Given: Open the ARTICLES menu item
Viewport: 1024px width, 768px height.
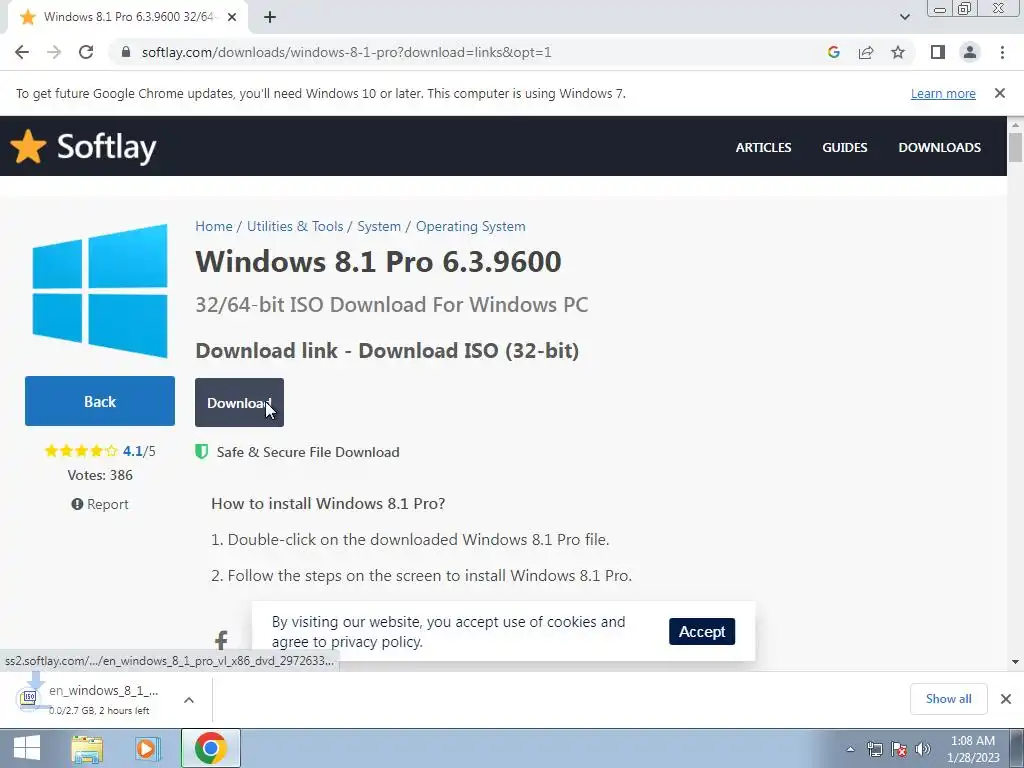Looking at the screenshot, I should [763, 148].
